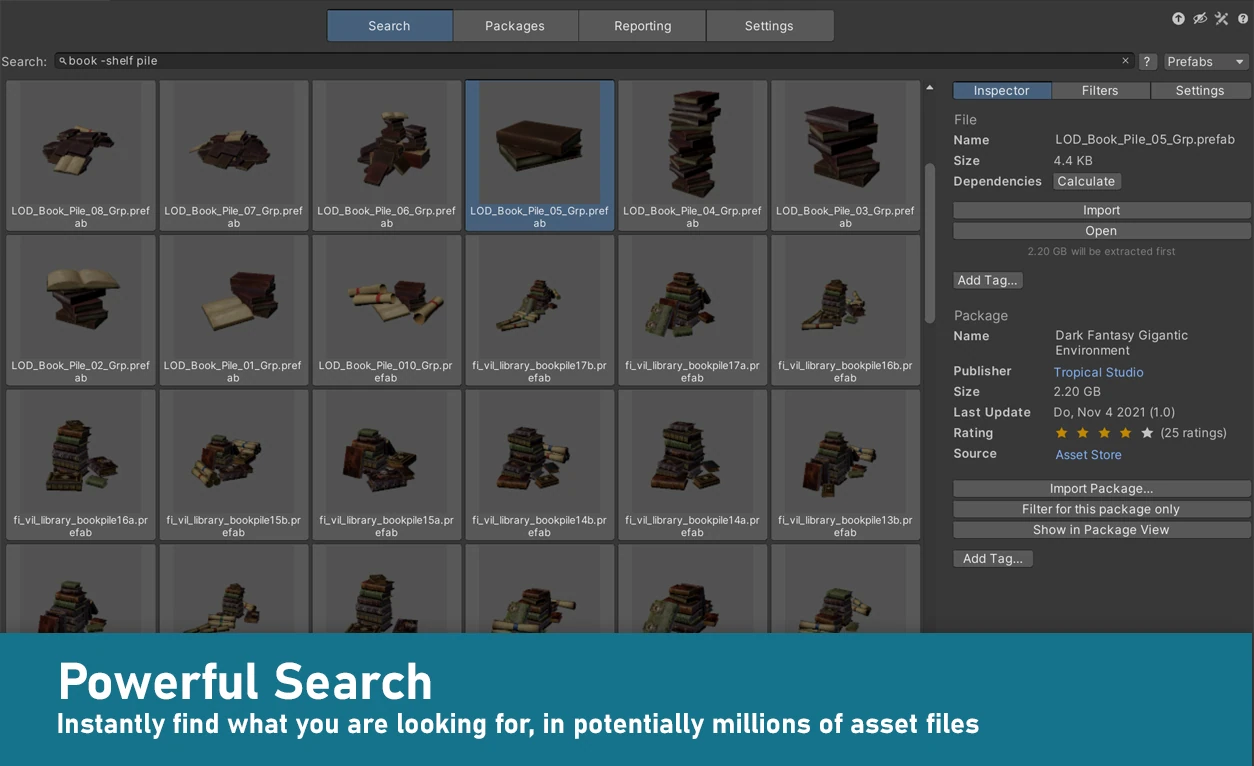Select fi_vil_library_bookpile14b prefab thumbnail
Image resolution: width=1254 pixels, height=766 pixels.
[540, 466]
